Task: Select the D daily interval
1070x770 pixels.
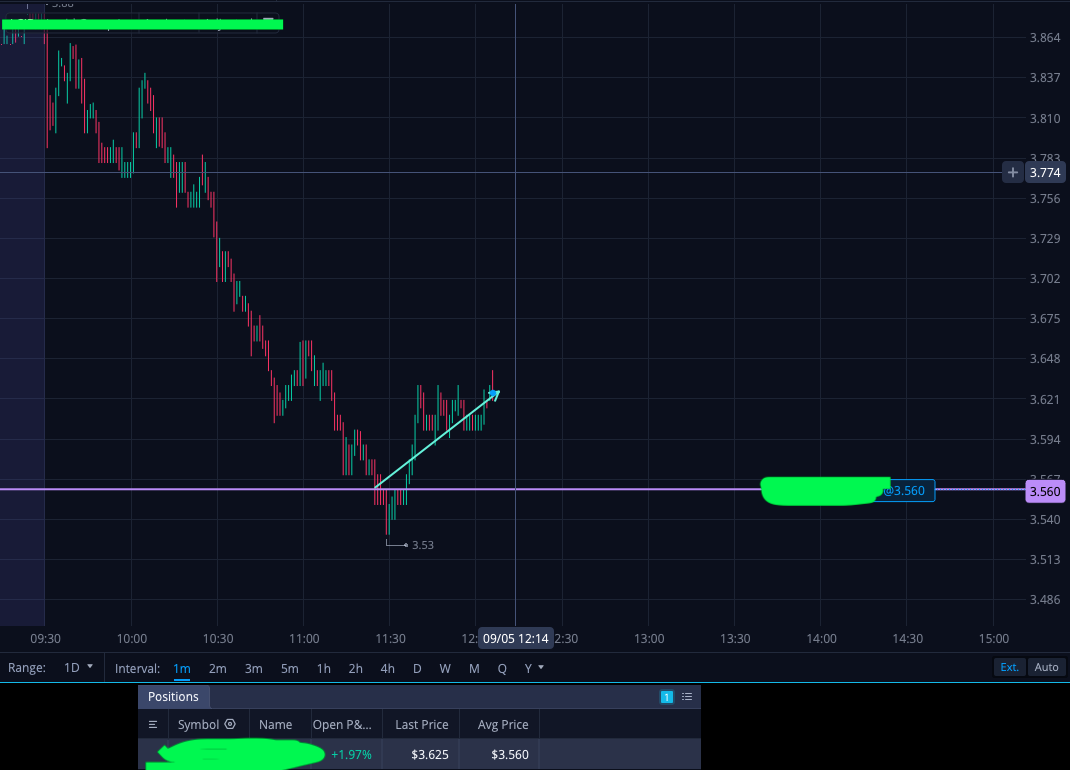Action: 417,669
